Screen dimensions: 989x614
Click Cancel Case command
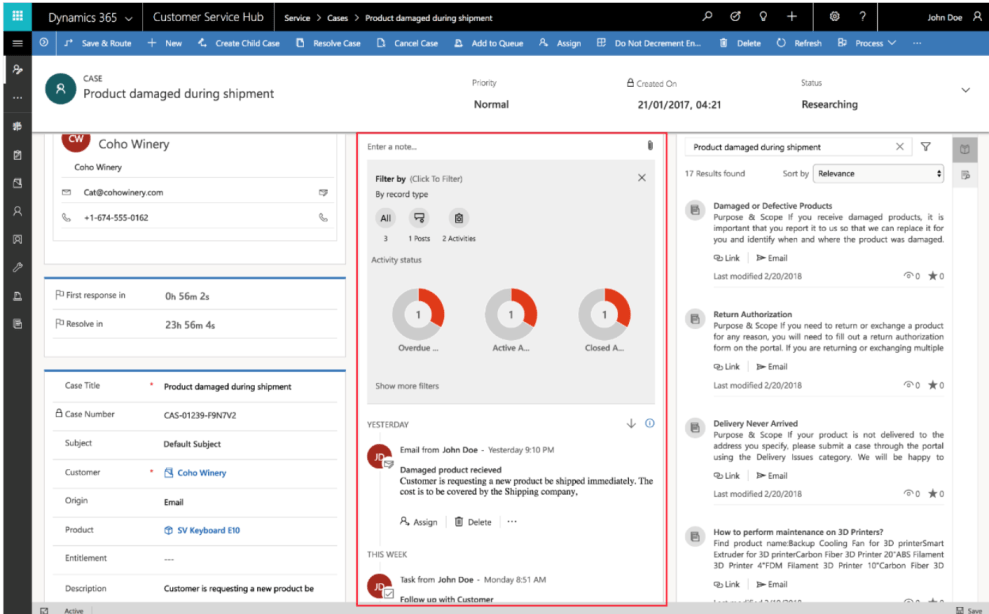tap(407, 43)
